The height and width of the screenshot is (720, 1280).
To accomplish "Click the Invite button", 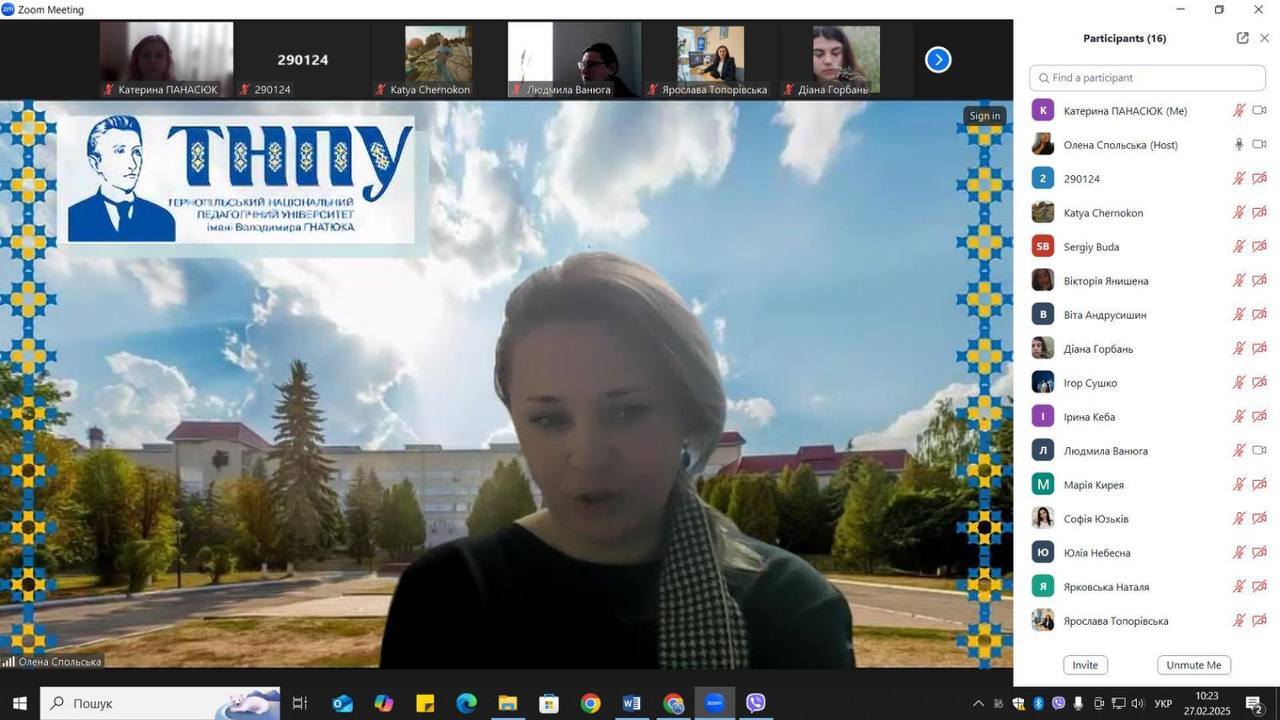I will pos(1085,665).
